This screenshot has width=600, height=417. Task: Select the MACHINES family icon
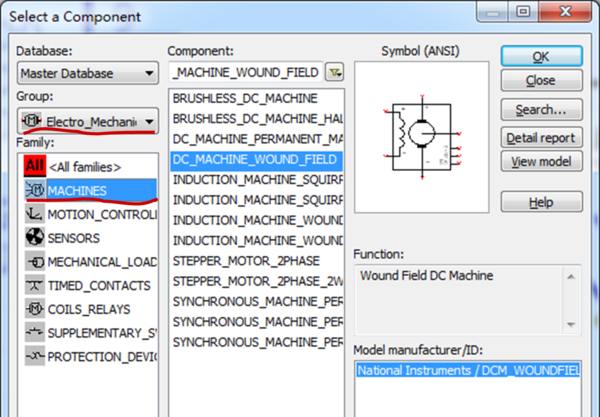(33, 190)
